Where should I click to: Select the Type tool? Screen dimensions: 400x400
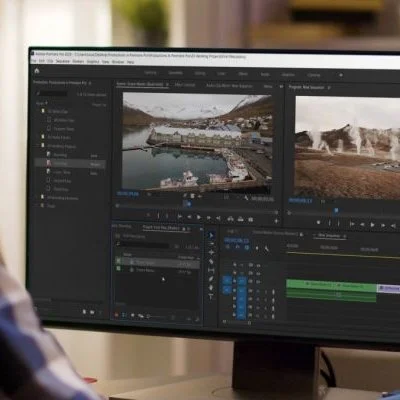pyautogui.click(x=211, y=296)
